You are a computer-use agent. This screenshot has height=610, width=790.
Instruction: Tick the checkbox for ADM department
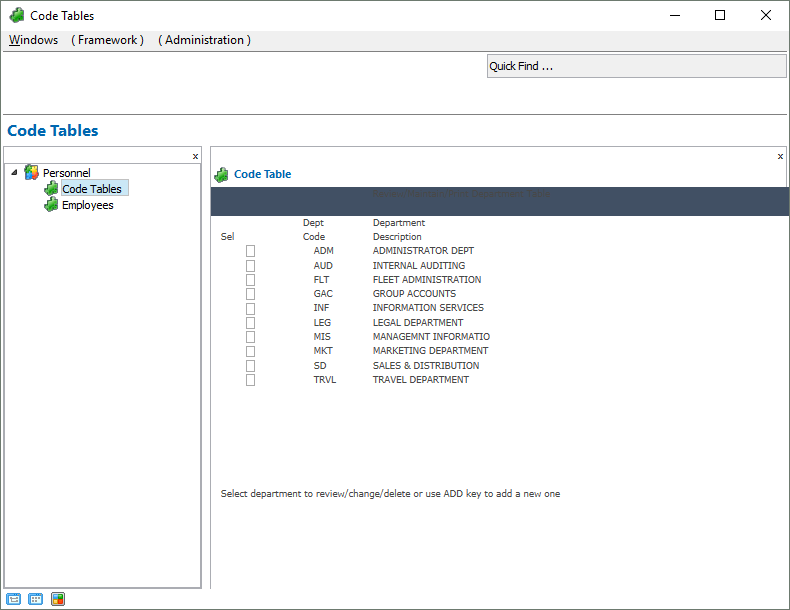(x=251, y=251)
